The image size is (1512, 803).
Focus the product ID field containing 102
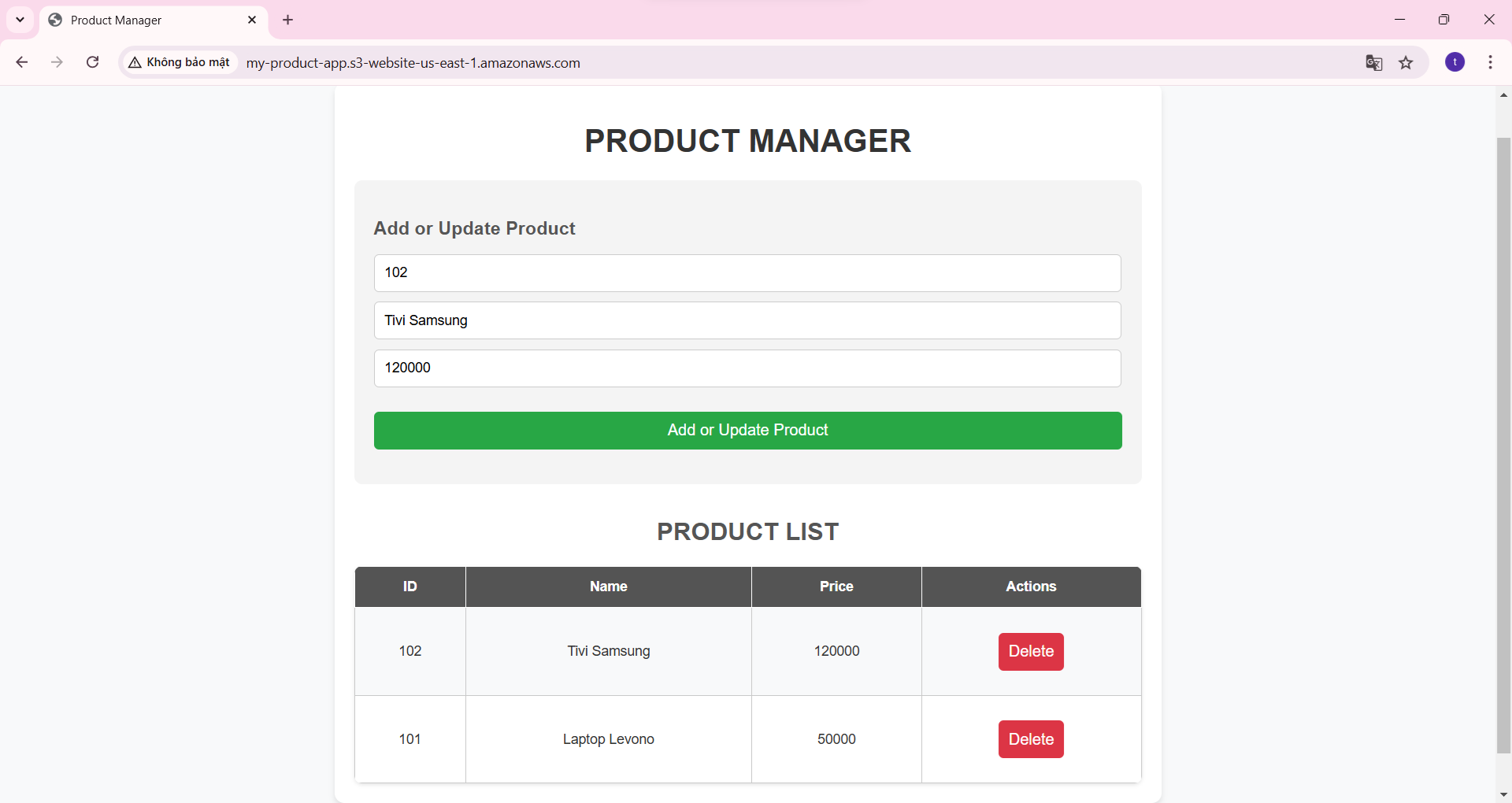point(747,273)
